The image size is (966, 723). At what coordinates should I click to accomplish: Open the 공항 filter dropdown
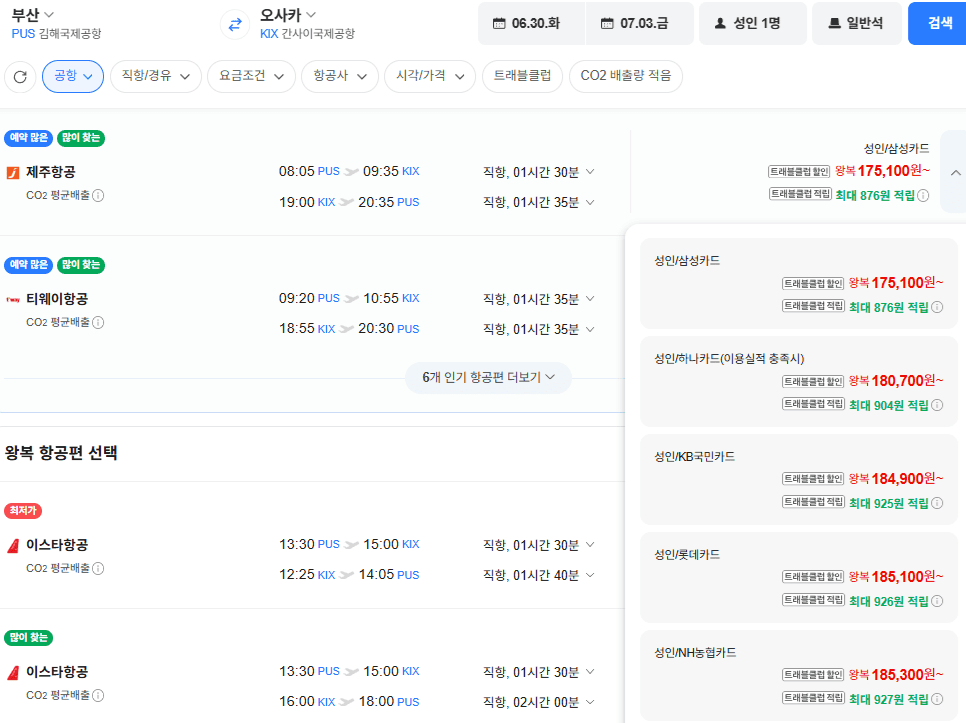pos(73,76)
